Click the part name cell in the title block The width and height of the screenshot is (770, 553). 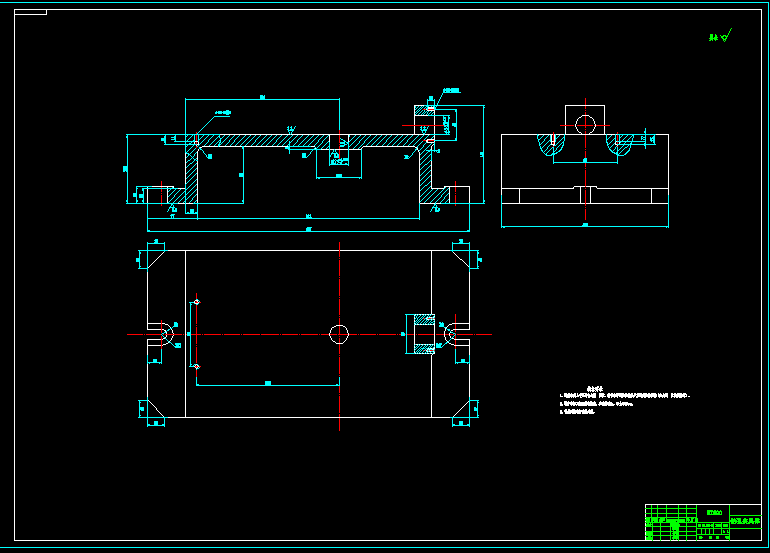click(745, 521)
